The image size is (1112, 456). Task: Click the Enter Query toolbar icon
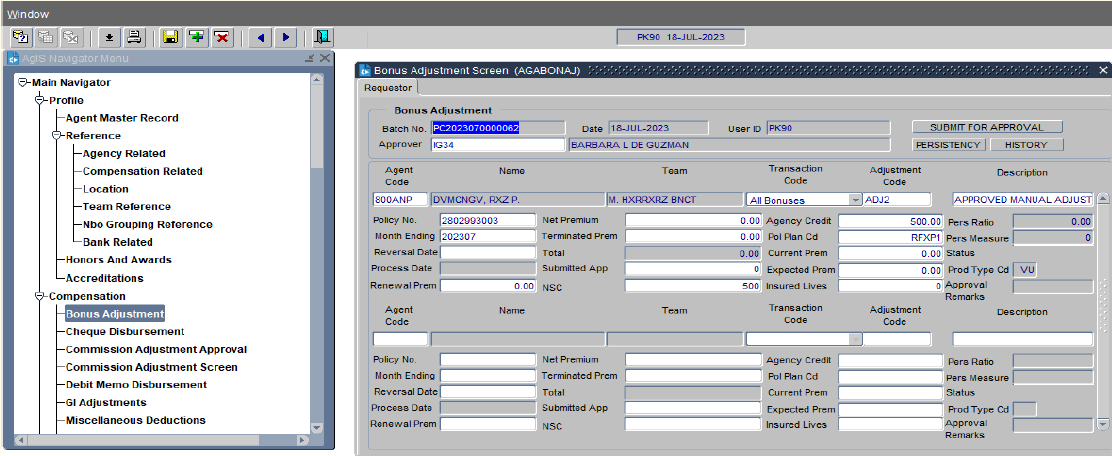tap(20, 37)
